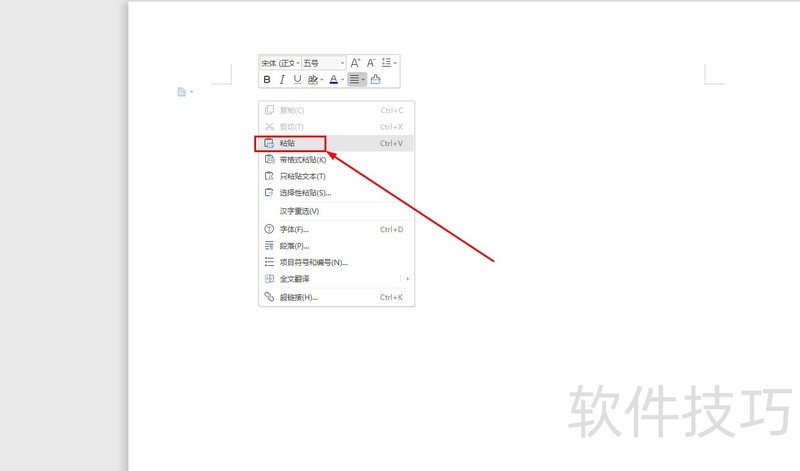Open the highlight color dropdown arrow
Viewport: 800px width, 471px height.
point(321,80)
